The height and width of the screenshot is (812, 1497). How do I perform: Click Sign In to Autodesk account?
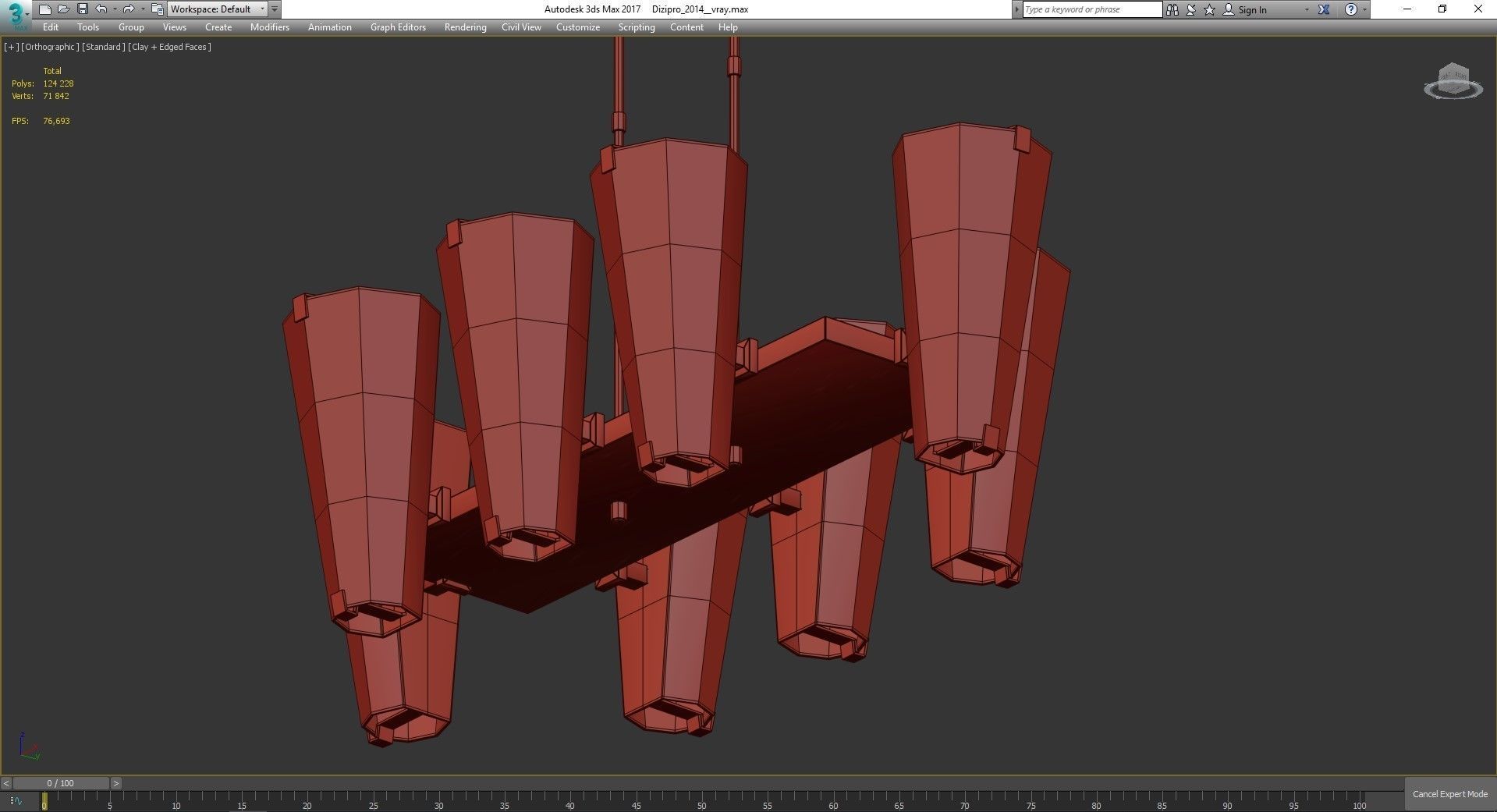tap(1252, 10)
